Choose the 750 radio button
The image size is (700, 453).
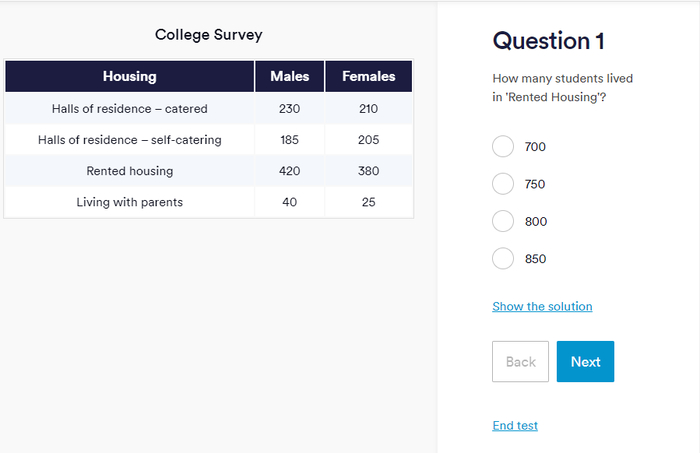[x=503, y=184]
